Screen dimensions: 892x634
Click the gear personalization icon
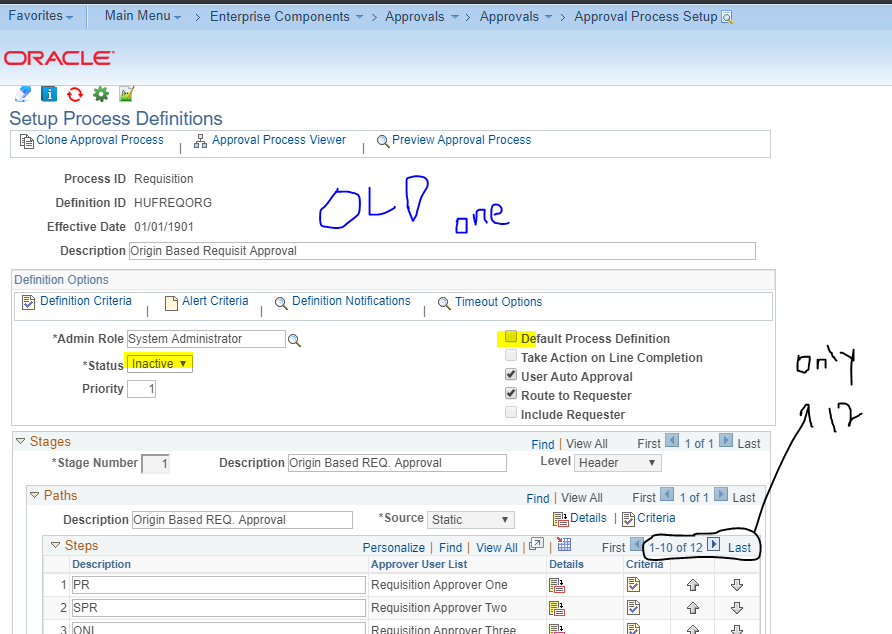coord(100,93)
